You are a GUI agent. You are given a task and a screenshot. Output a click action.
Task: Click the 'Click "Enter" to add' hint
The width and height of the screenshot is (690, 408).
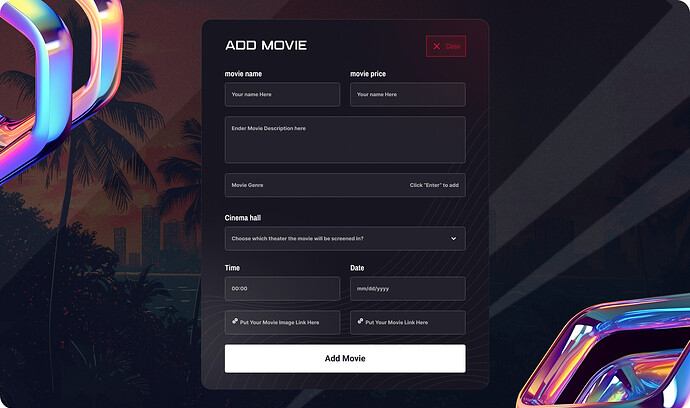pos(434,185)
